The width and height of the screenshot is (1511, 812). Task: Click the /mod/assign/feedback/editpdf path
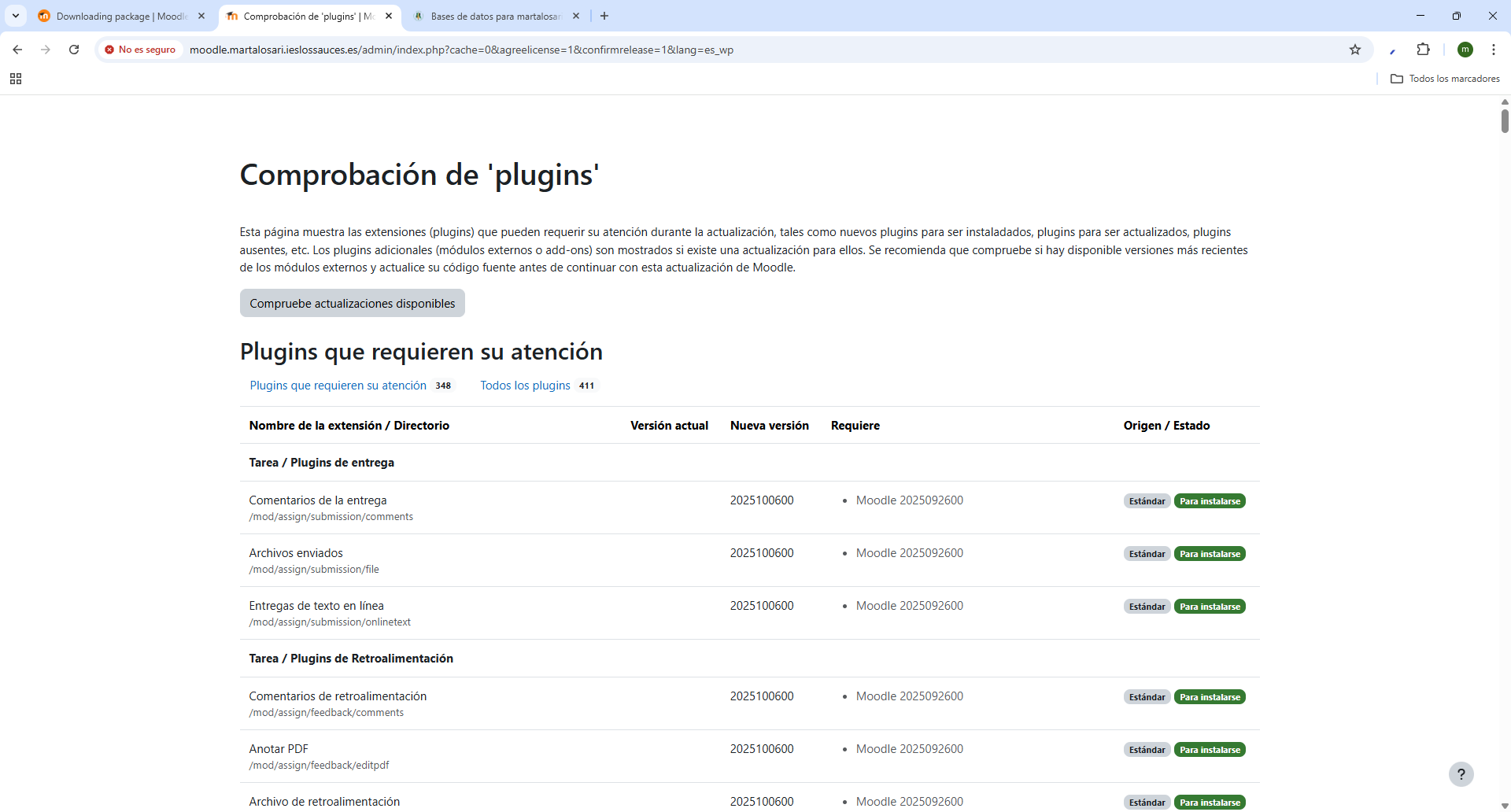(319, 766)
